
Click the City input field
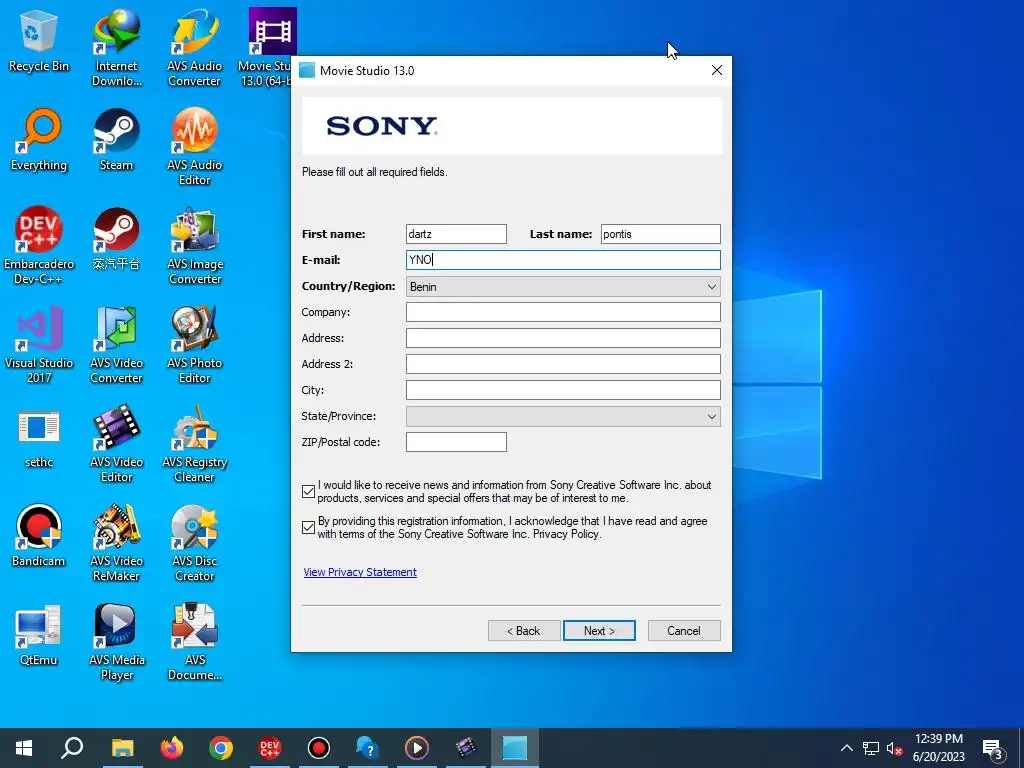coord(563,390)
